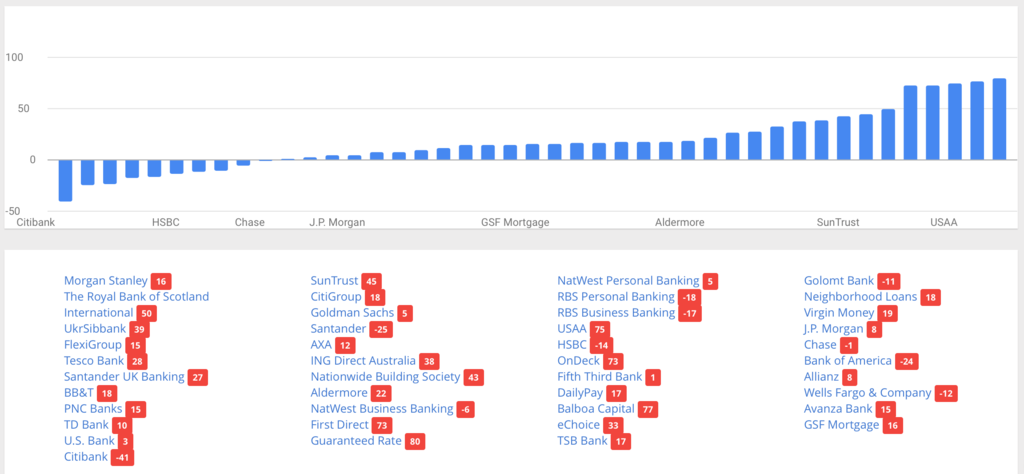Click the Citibank label on the chart axis
Screen dimensions: 1024x474
36,222
